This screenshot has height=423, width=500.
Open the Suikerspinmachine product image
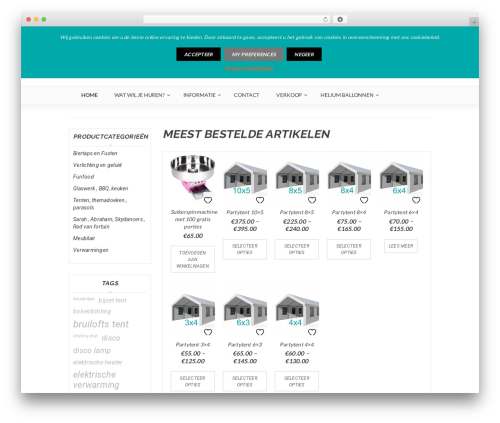(x=193, y=176)
